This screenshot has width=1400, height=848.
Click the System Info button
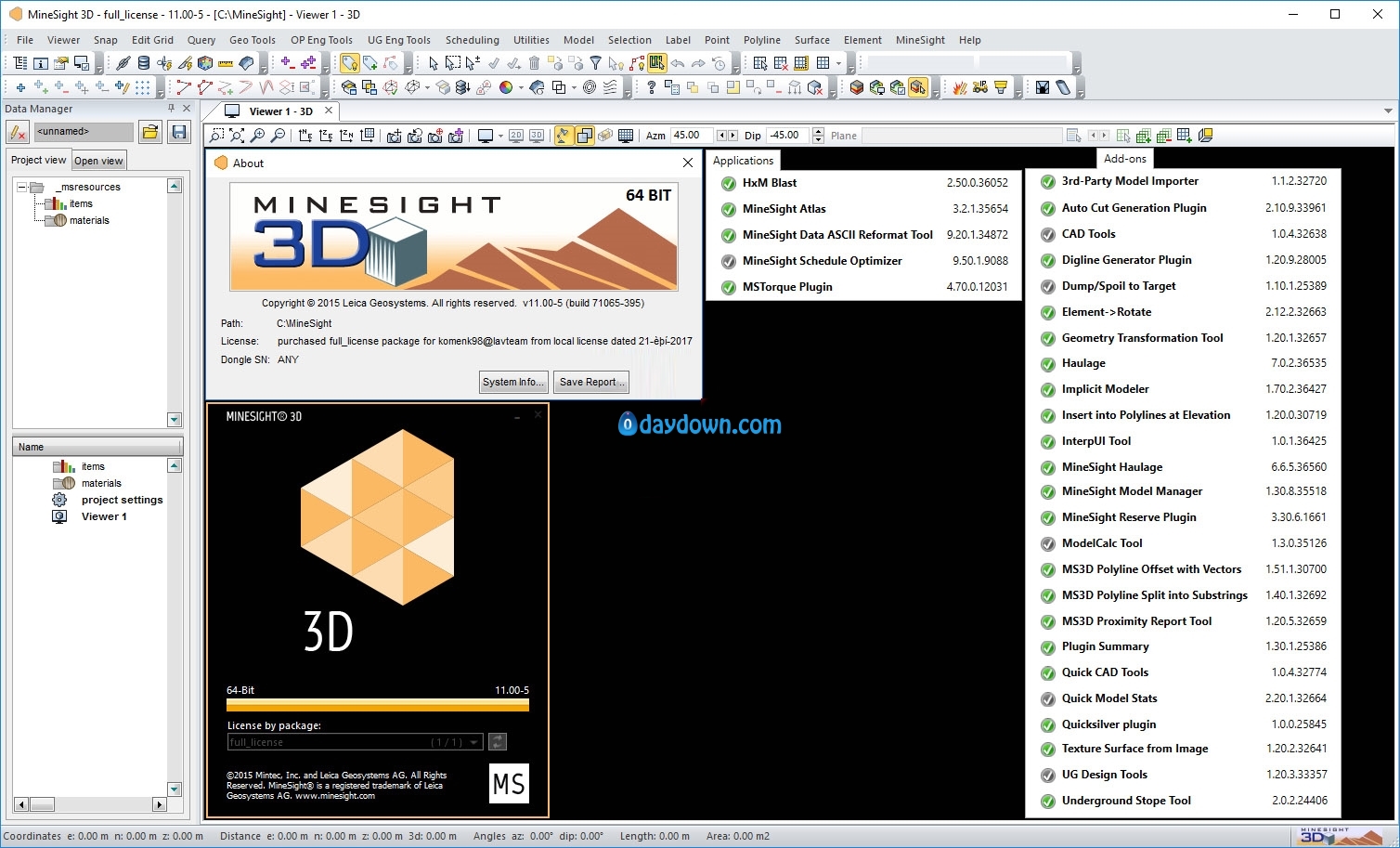coord(513,382)
